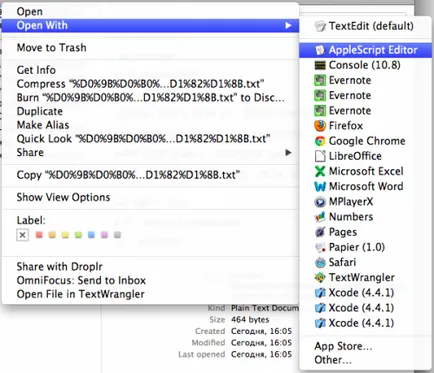434x373 pixels.
Task: Choose Get Info
Action: pyautogui.click(x=150, y=70)
